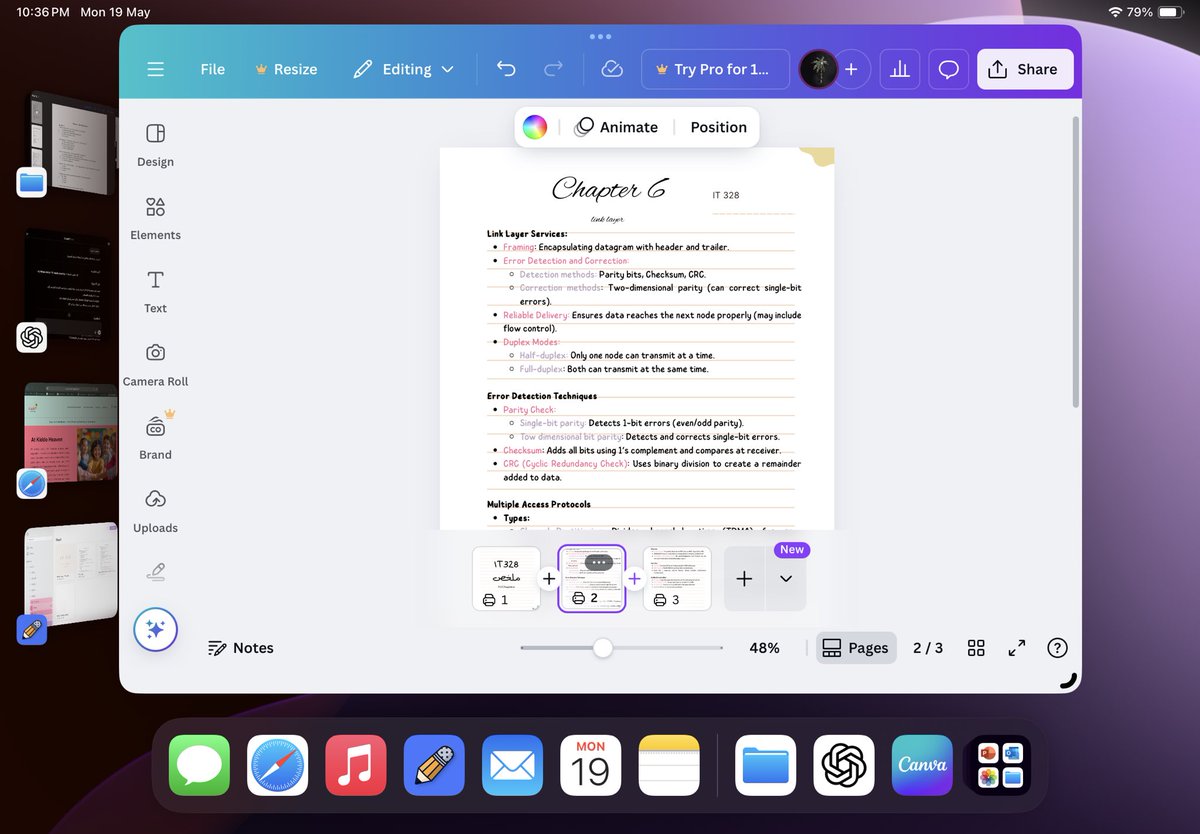The height and width of the screenshot is (834, 1200).
Task: Open the Draw tool in sidebar
Action: tap(155, 572)
